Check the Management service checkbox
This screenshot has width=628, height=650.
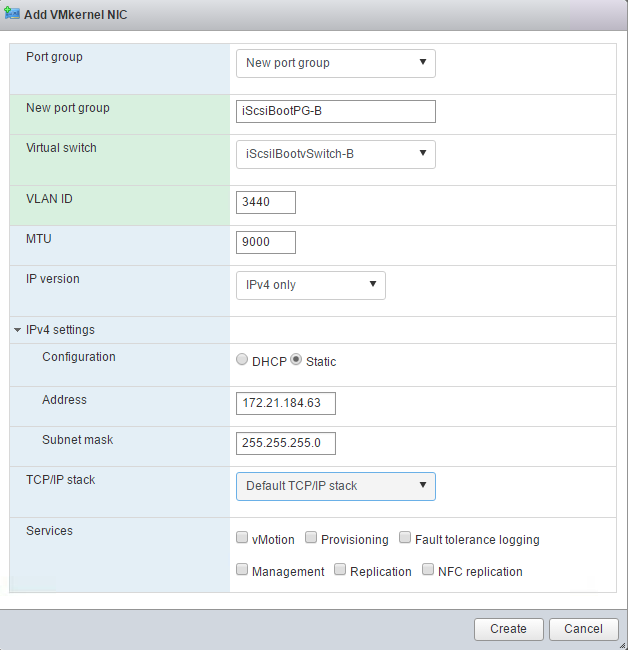click(242, 570)
